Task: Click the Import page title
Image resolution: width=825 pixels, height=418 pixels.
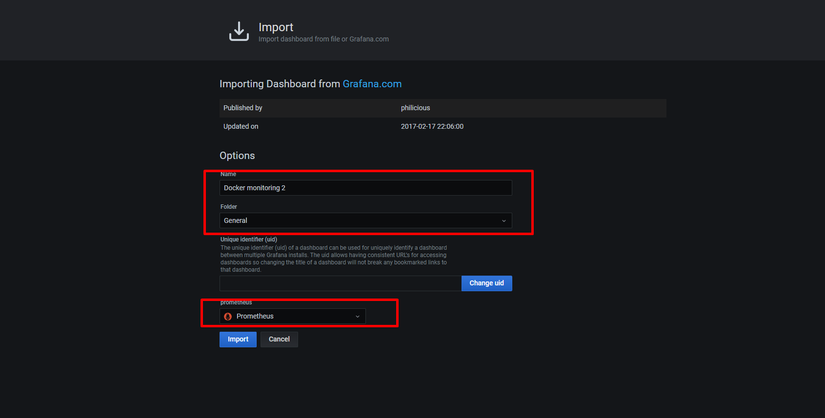Action: point(276,27)
